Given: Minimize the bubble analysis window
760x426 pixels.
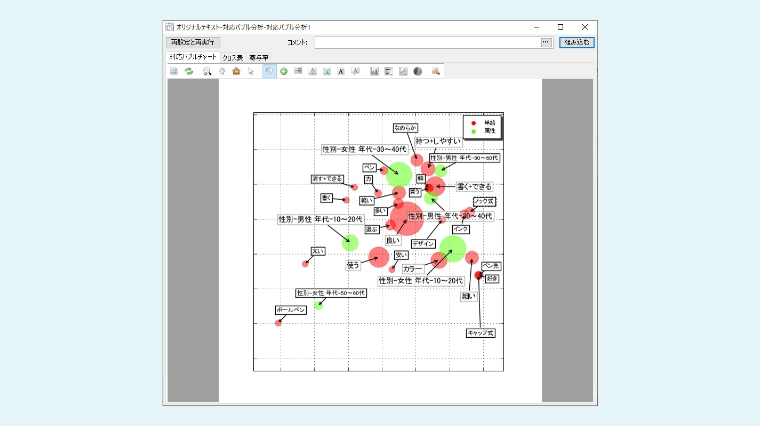Looking at the screenshot, I should 536,27.
